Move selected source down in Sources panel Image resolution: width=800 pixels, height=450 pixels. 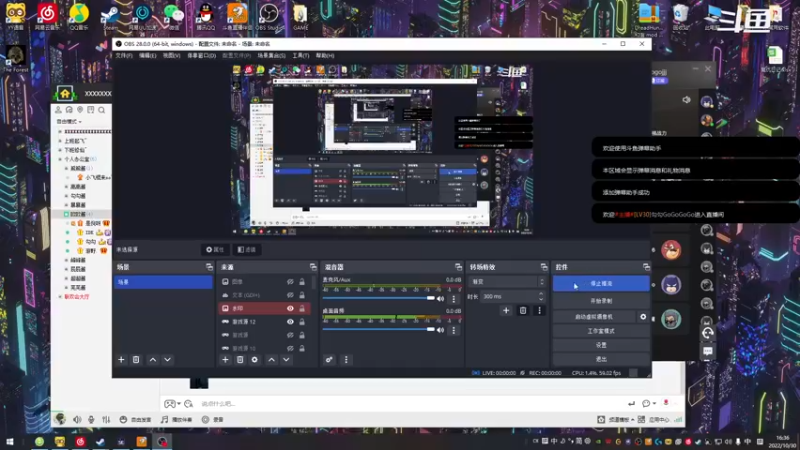click(286, 360)
